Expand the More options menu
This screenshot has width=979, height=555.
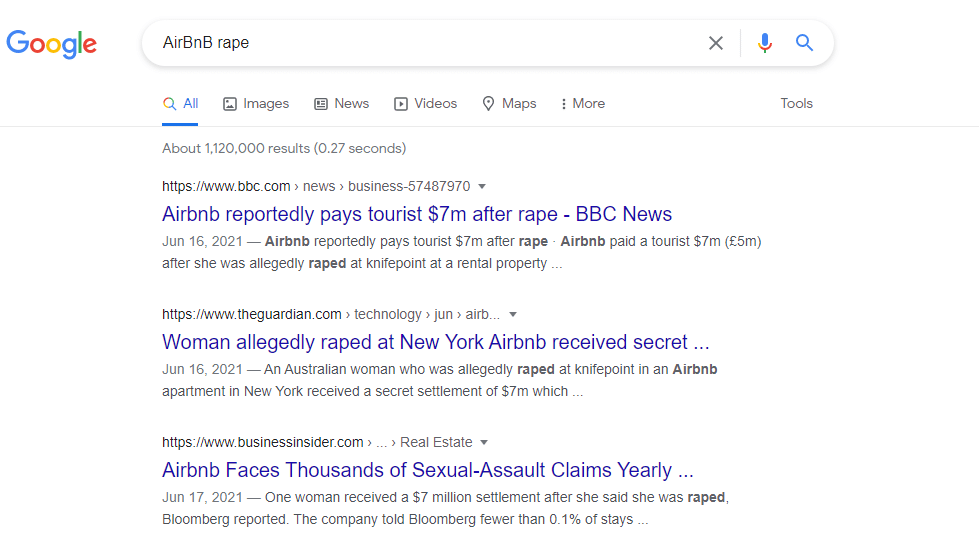[583, 104]
